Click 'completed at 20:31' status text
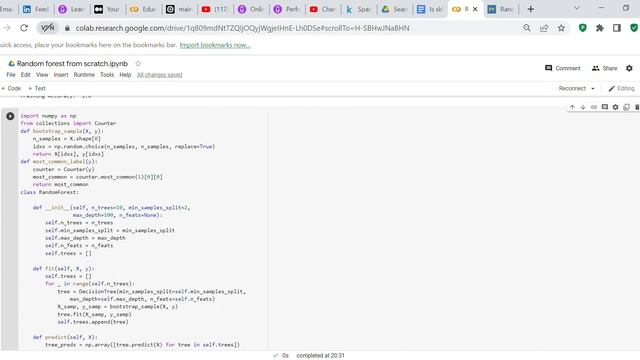 320,356
